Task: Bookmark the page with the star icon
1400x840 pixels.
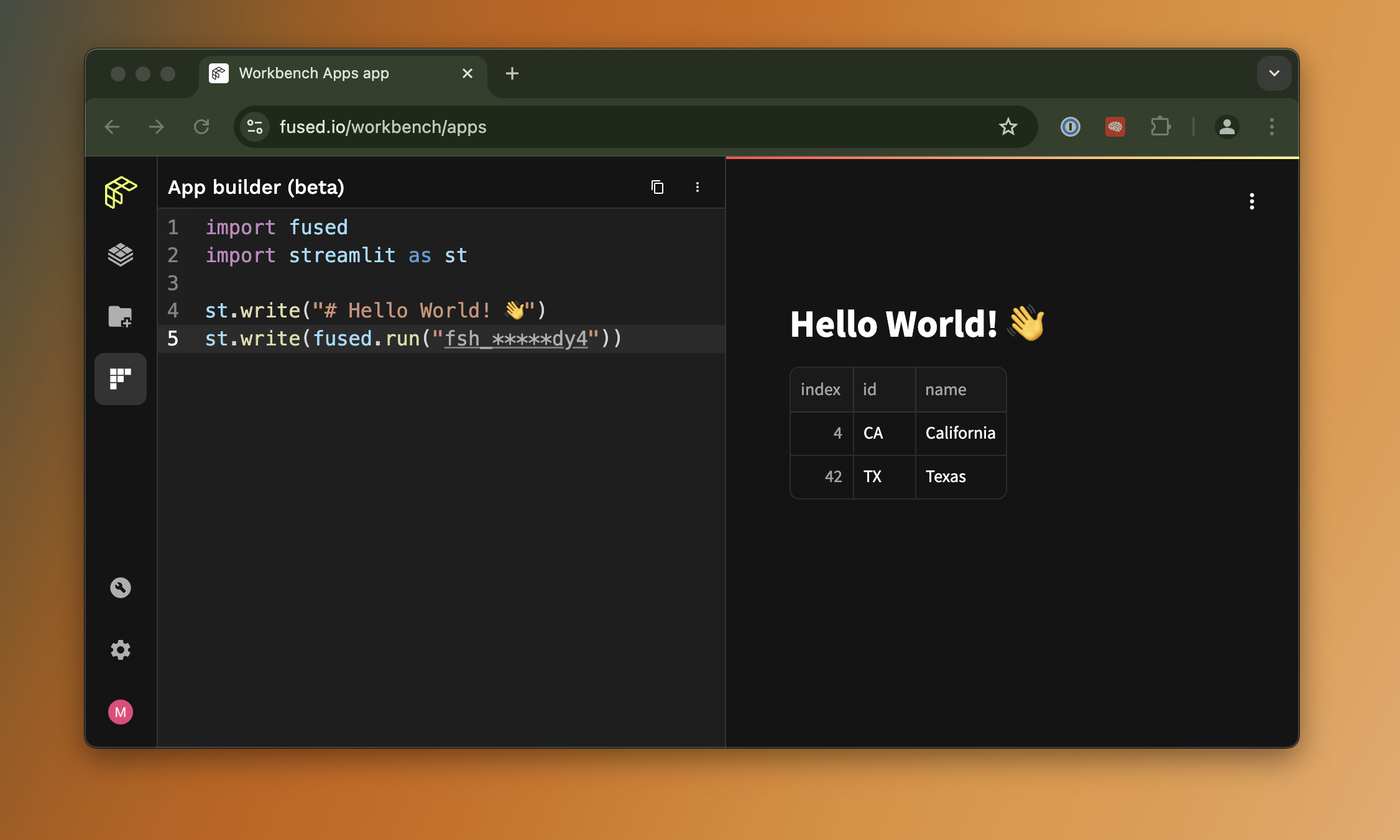Action: 1008,126
